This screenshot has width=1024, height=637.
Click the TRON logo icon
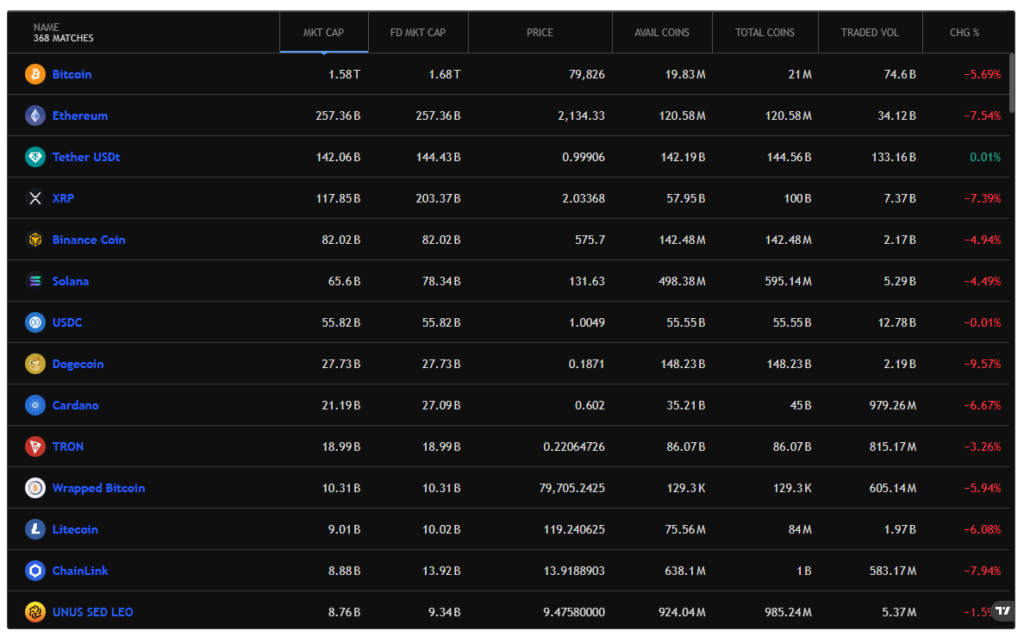tap(35, 447)
